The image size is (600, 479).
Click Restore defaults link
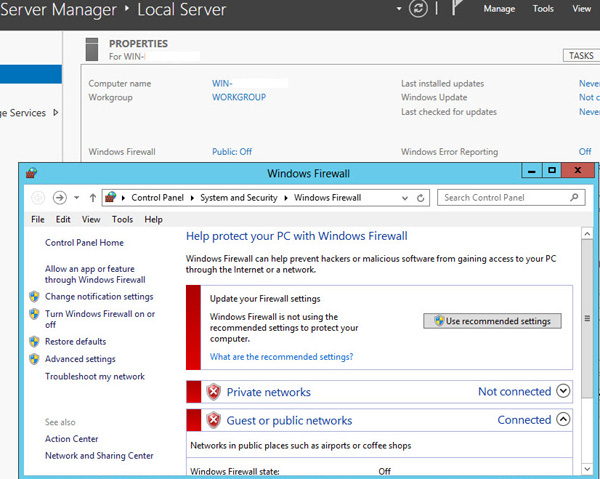tap(75, 342)
